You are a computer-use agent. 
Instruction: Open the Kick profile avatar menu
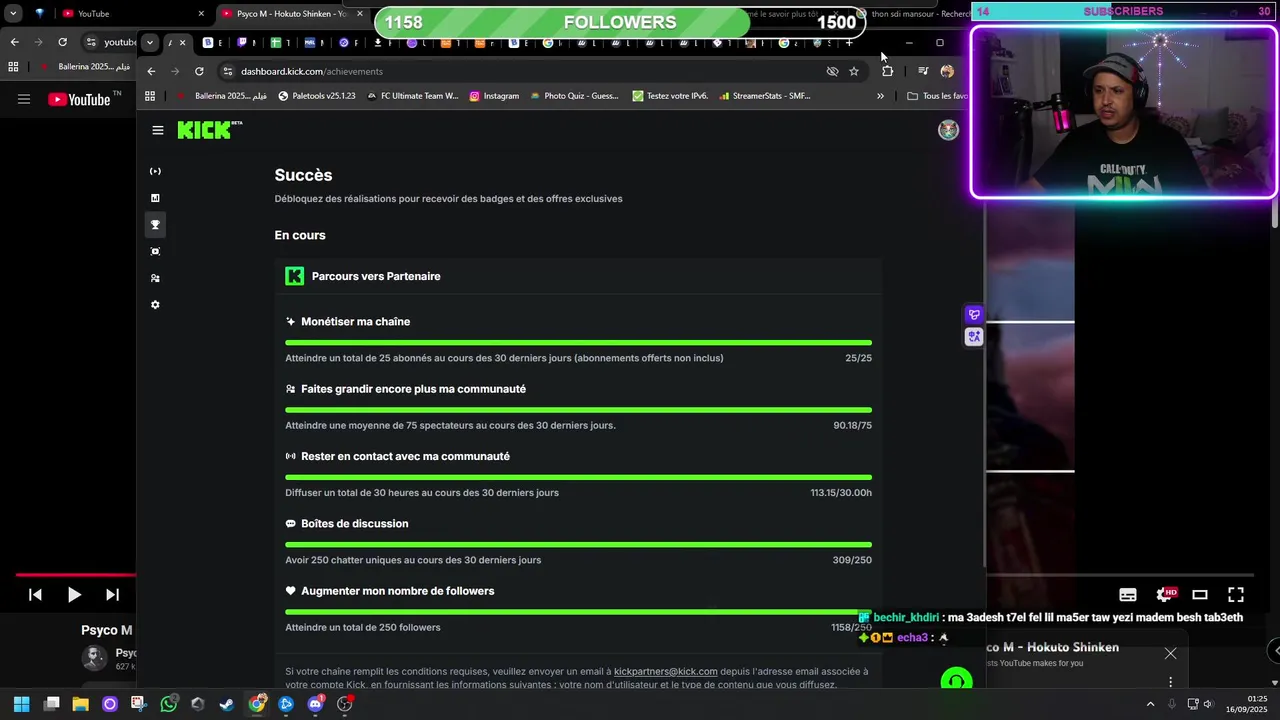948,130
